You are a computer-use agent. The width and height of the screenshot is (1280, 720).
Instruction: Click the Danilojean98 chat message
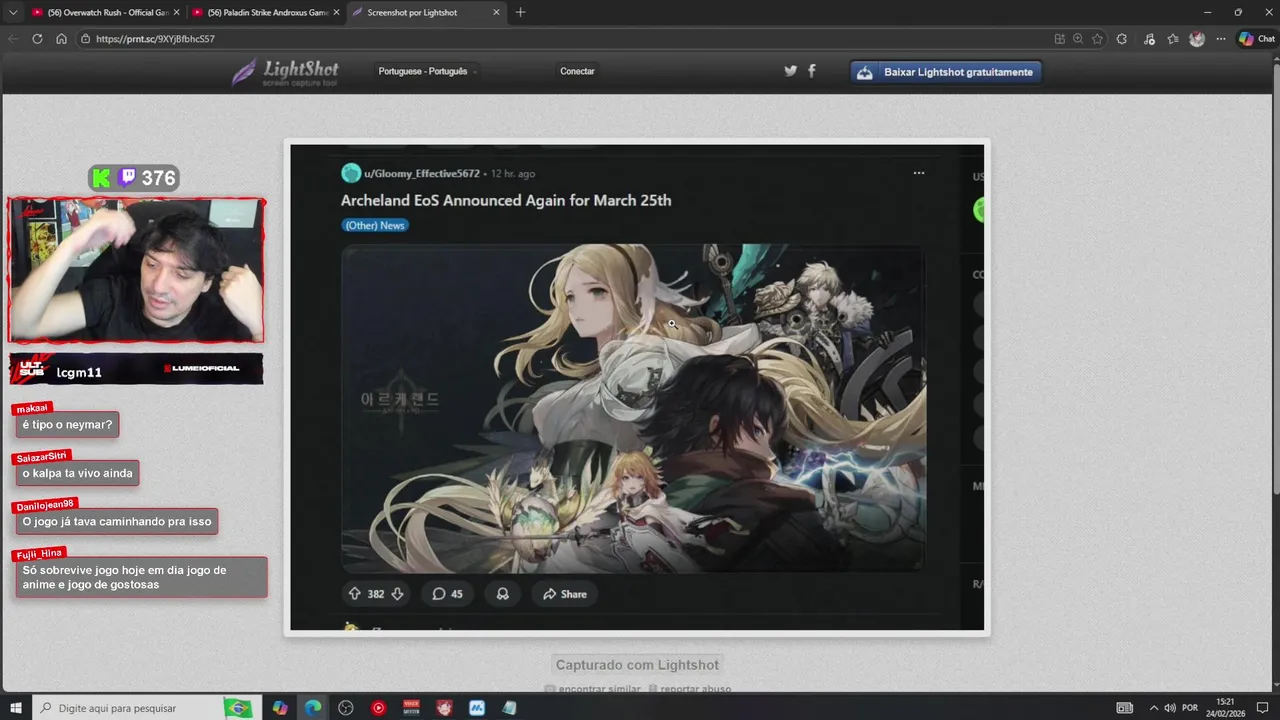tap(116, 521)
